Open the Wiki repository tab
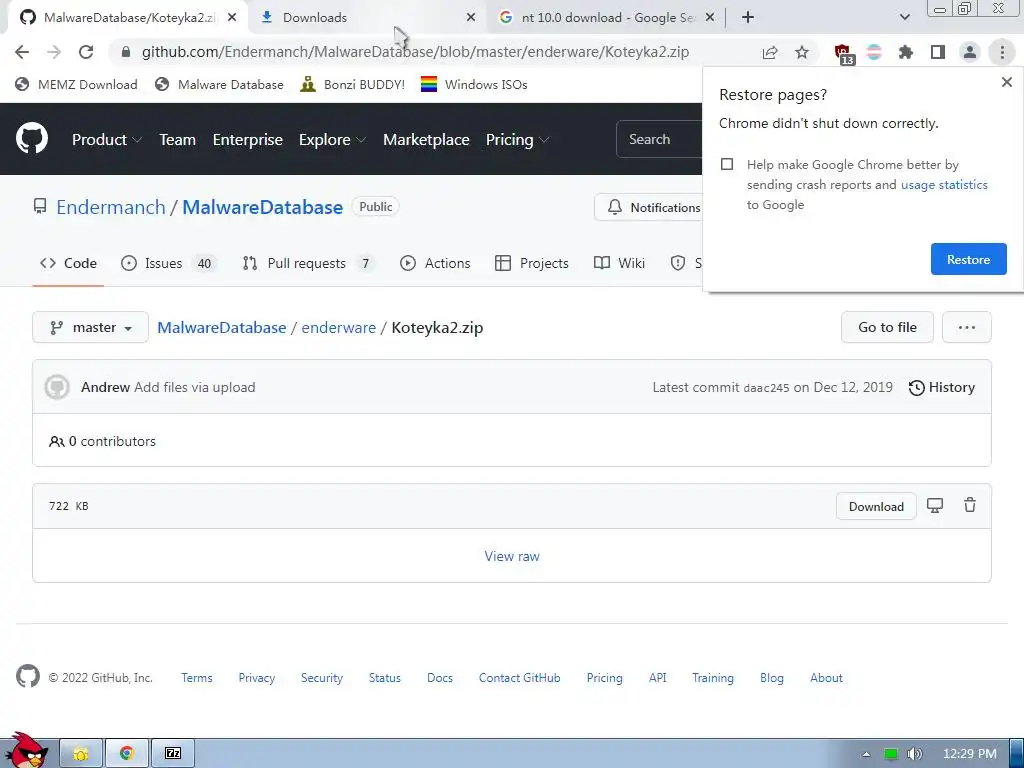The height and width of the screenshot is (768, 1024). pos(619,263)
